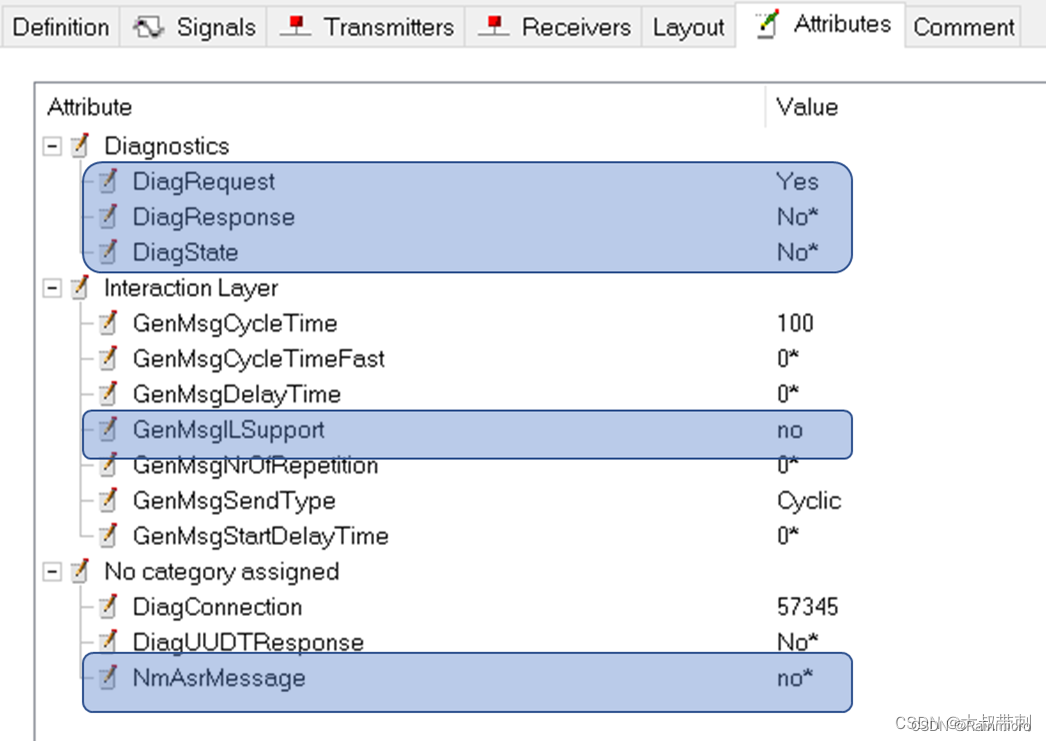Click the DiagState attribute icon
Image resolution: width=1046 pixels, height=741 pixels.
(x=108, y=251)
